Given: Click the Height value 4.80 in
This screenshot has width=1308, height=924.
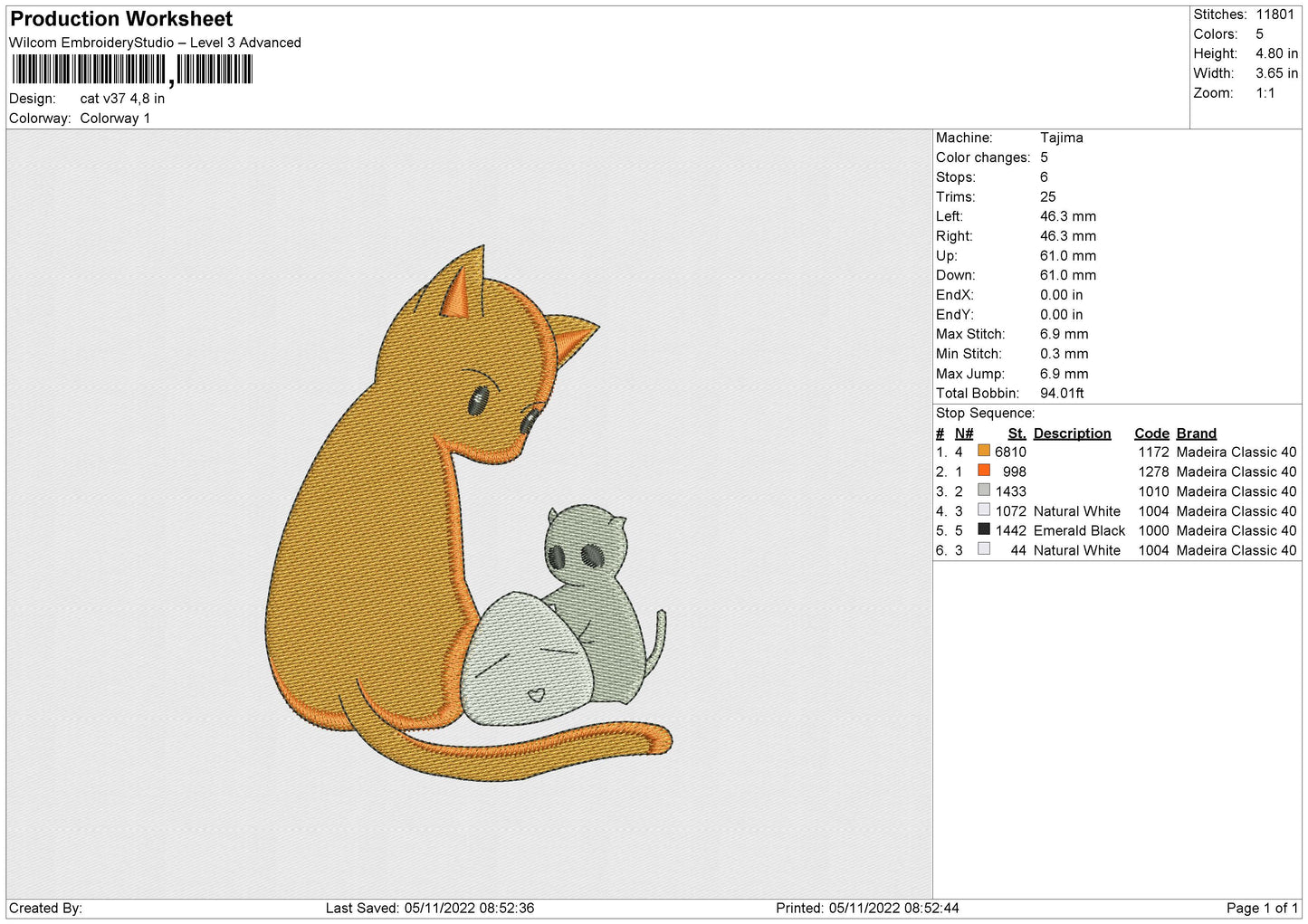Looking at the screenshot, I should pyautogui.click(x=1276, y=53).
